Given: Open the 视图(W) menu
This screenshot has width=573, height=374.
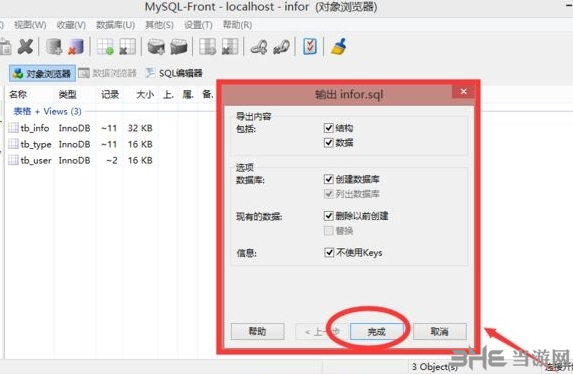Looking at the screenshot, I should coord(30,25).
